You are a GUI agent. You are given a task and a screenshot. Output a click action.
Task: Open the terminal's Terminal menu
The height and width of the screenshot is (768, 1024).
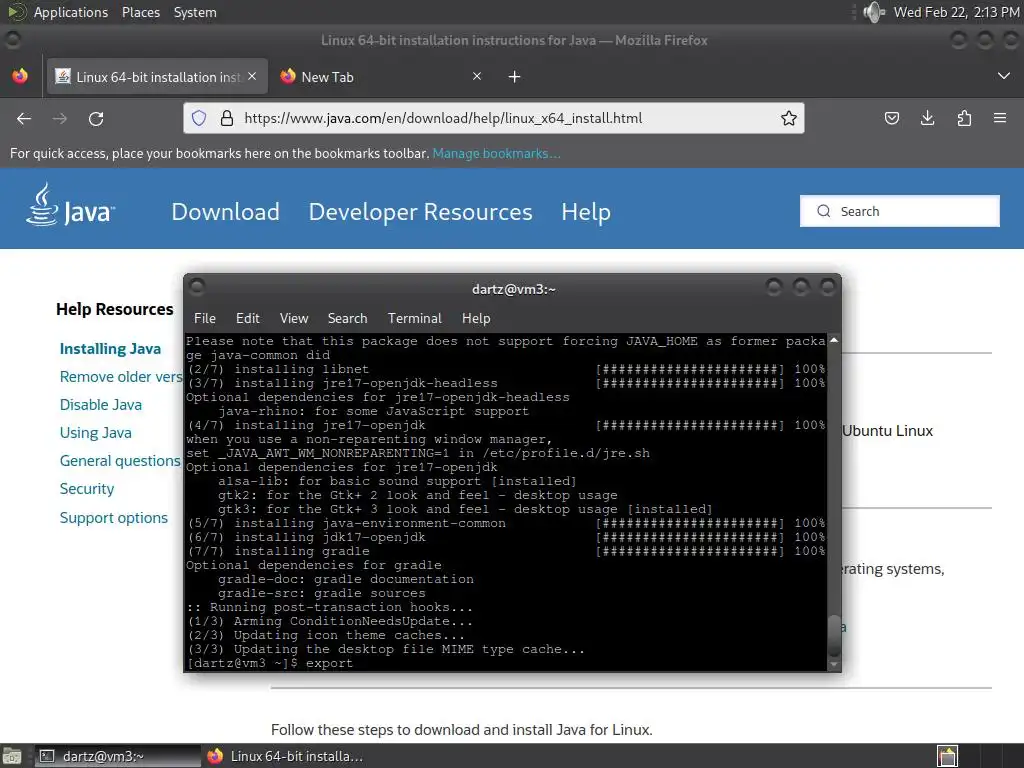[x=415, y=318]
